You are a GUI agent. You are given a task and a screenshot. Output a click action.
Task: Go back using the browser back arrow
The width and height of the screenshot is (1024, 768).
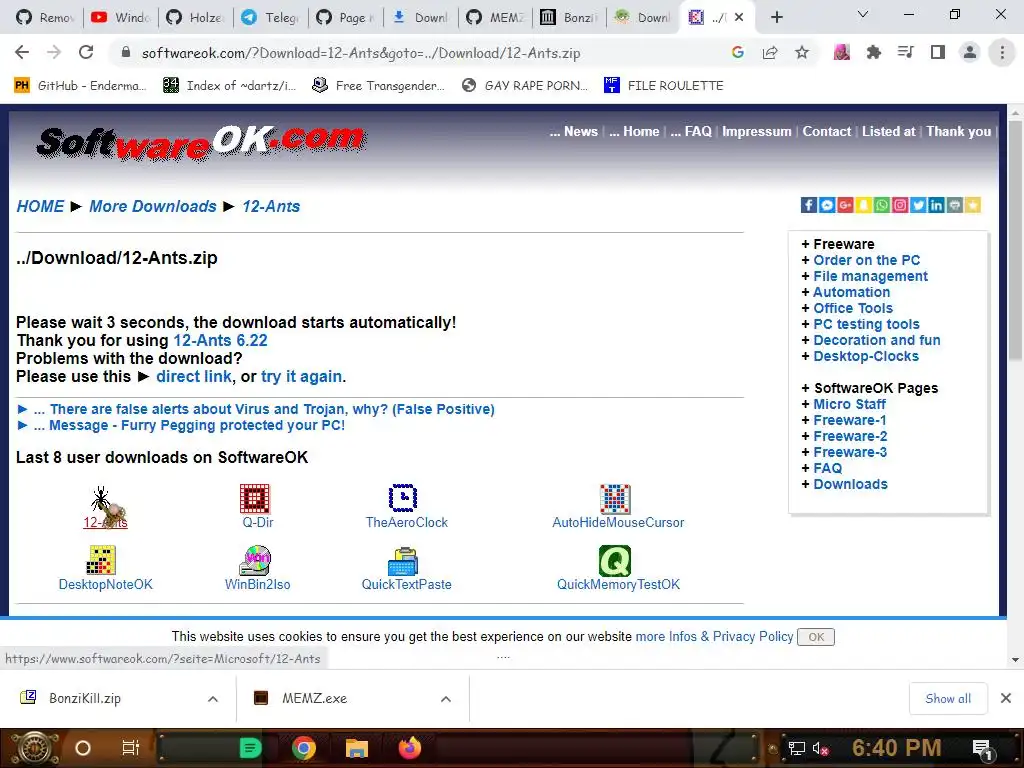[22, 52]
